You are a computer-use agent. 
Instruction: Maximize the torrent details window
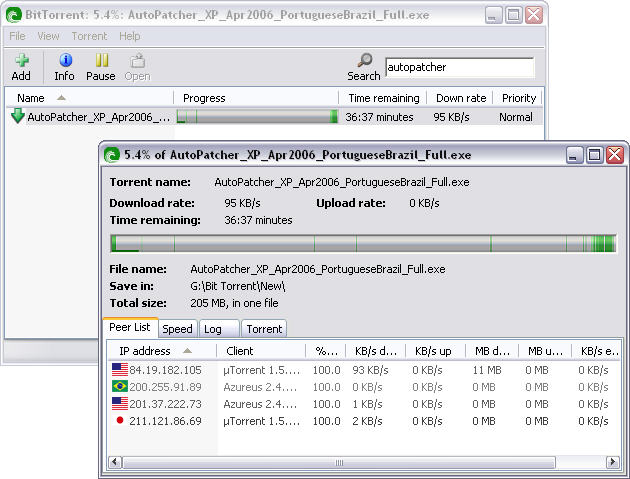[x=594, y=155]
